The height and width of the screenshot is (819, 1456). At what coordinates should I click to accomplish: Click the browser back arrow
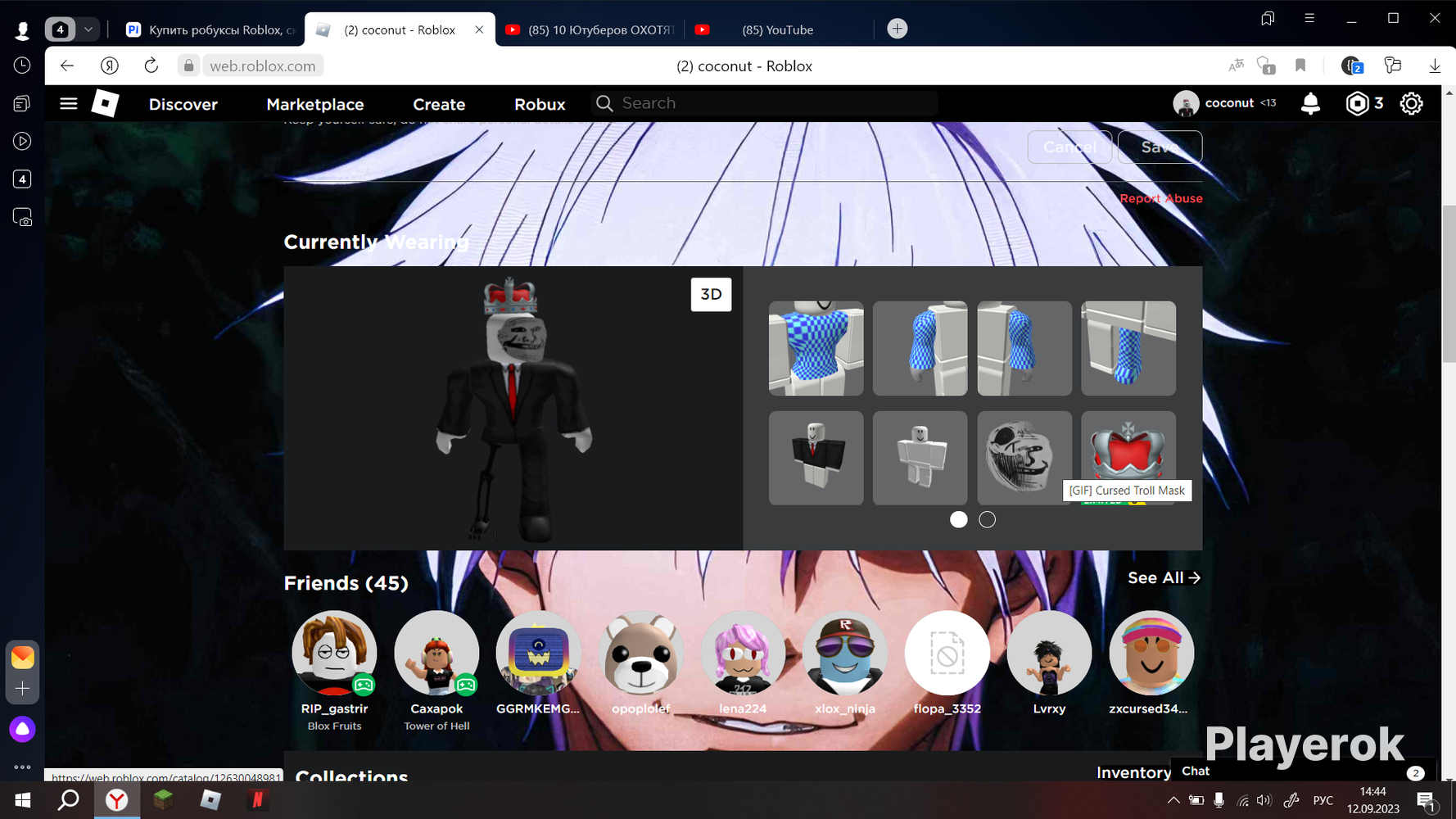coord(67,66)
